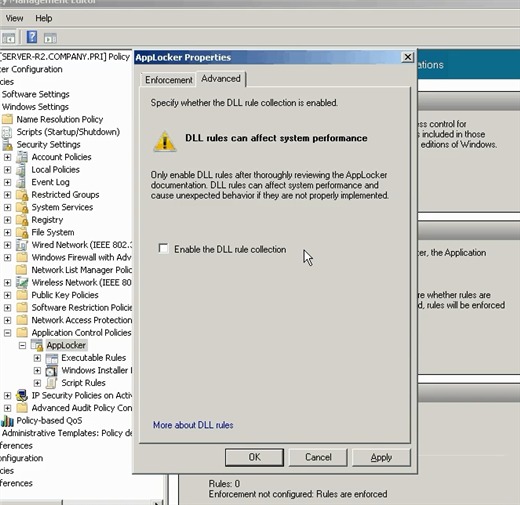Expand the Event Log node

pyautogui.click(x=7, y=182)
